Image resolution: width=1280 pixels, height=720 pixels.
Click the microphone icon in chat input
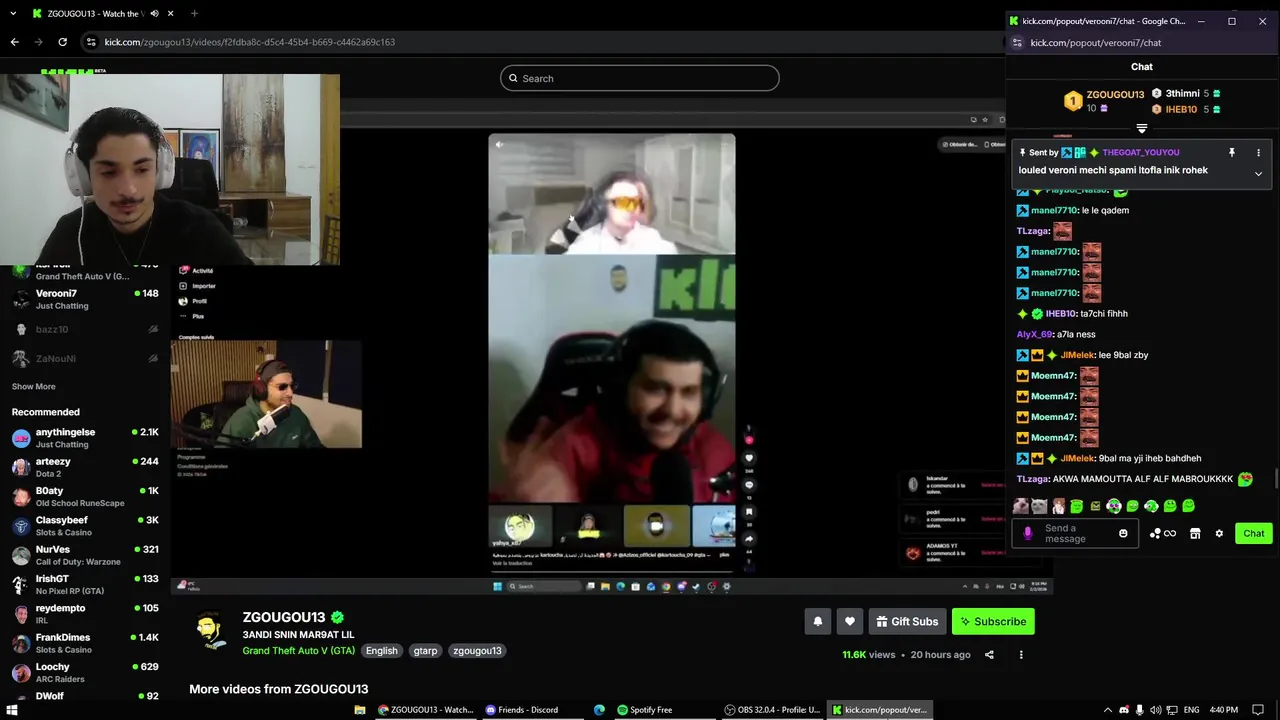point(1028,534)
